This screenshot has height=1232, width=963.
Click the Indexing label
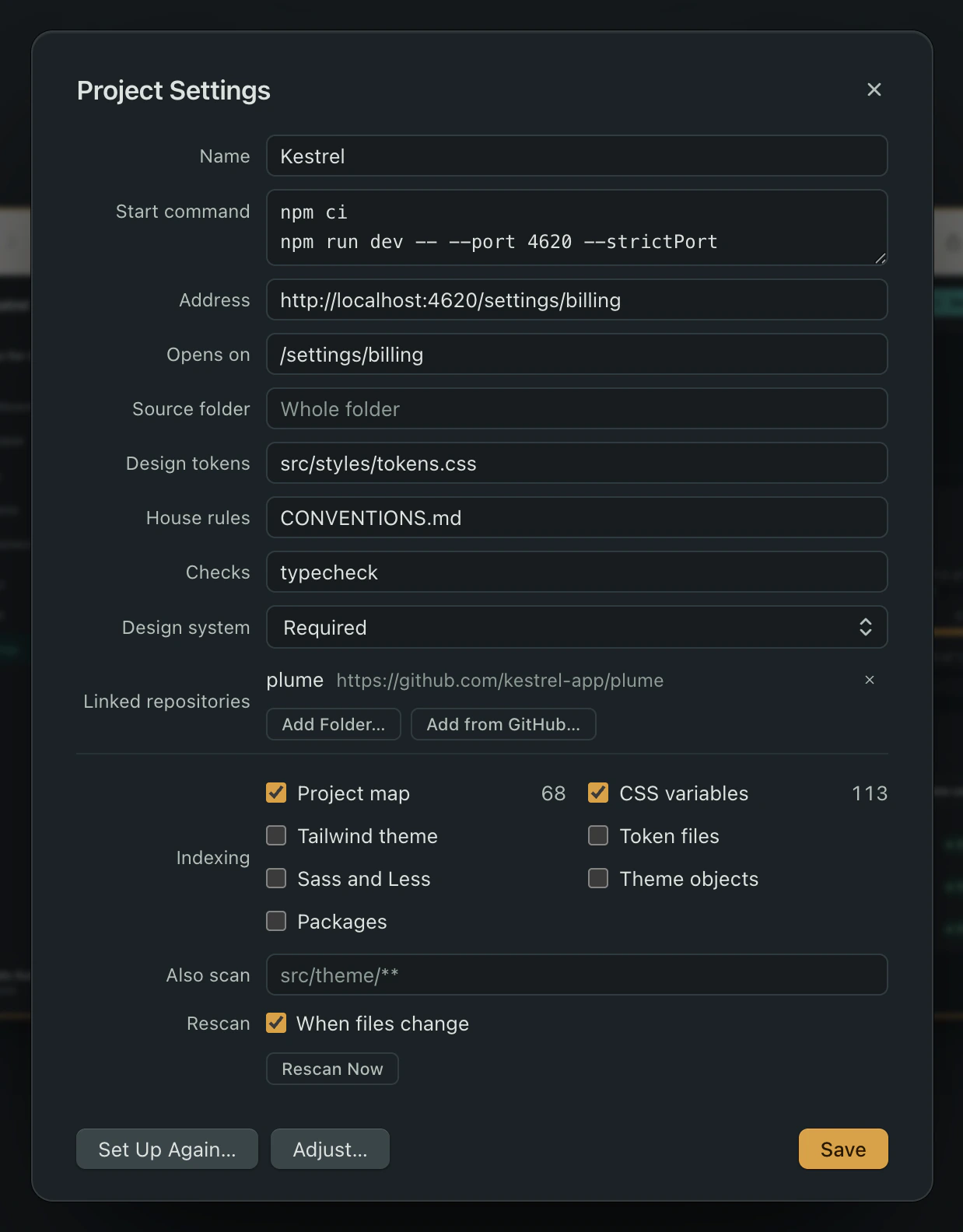click(213, 858)
